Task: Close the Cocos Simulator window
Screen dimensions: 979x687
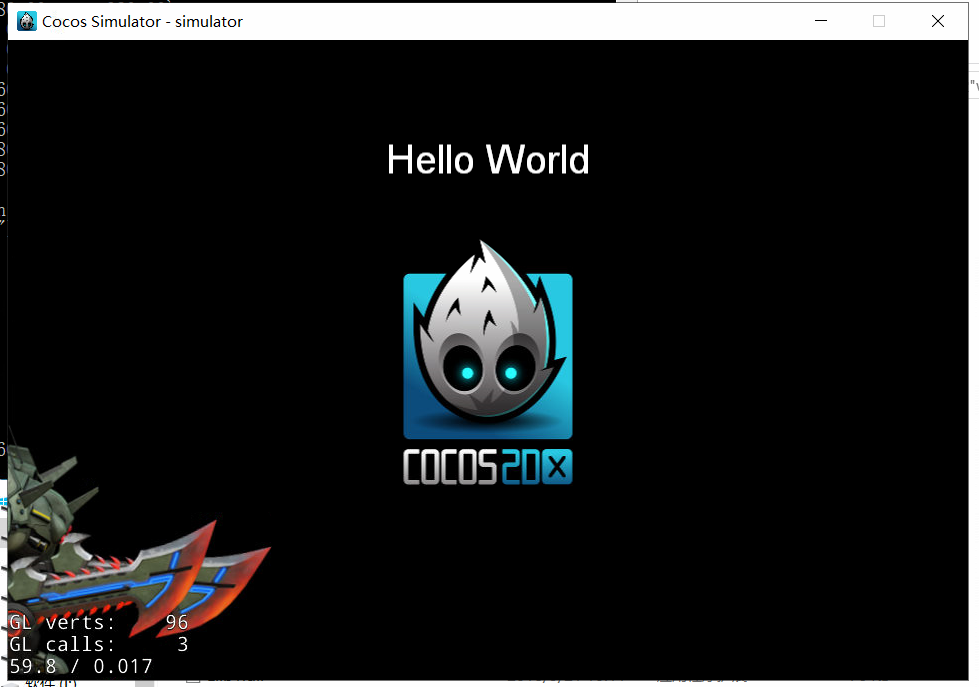Action: (937, 21)
